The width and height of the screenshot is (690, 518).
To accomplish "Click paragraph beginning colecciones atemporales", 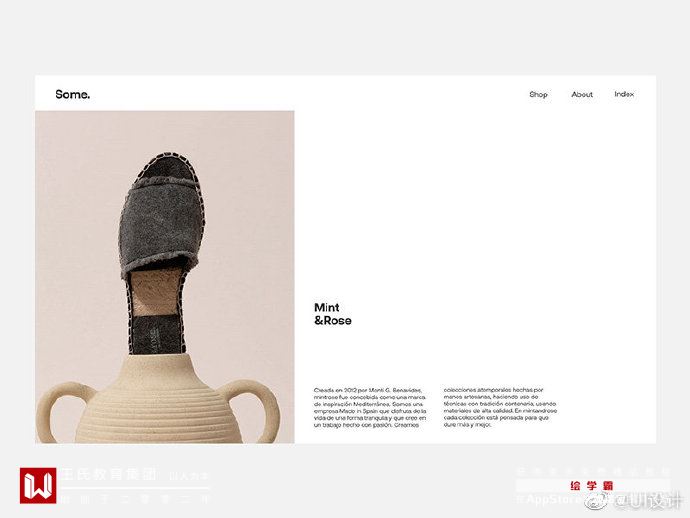I will (500, 407).
